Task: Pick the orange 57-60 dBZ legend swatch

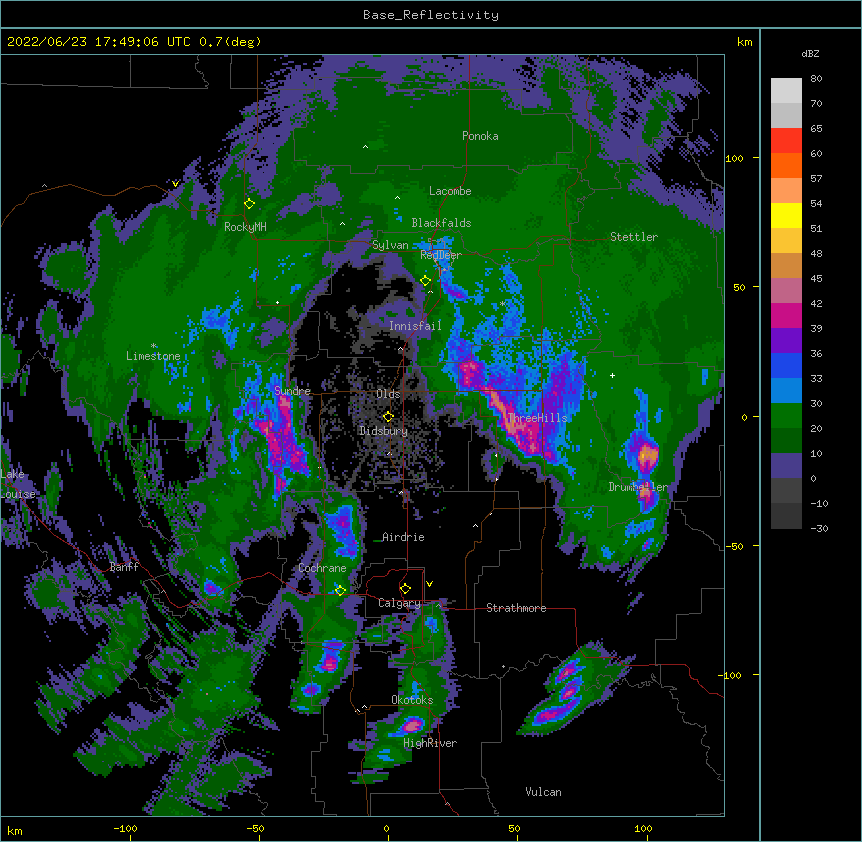Action: pos(786,165)
